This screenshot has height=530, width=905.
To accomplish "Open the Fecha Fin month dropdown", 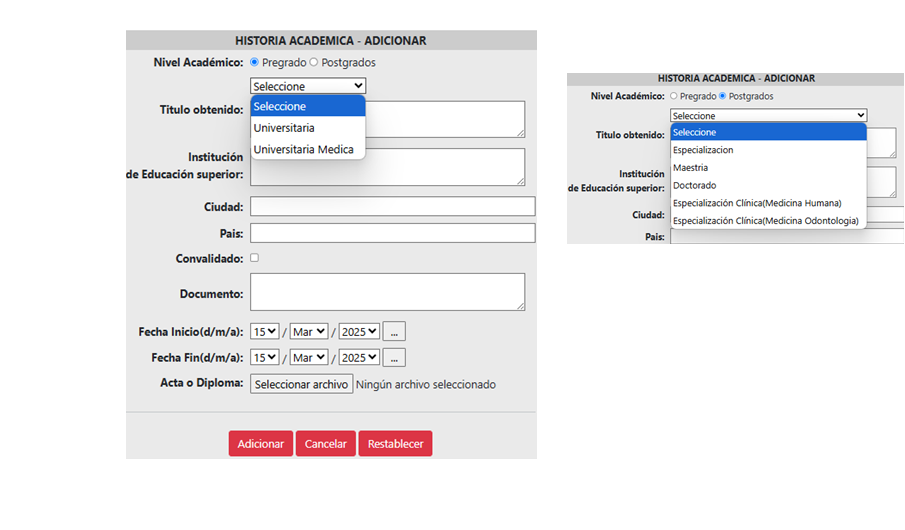I will (x=309, y=357).
